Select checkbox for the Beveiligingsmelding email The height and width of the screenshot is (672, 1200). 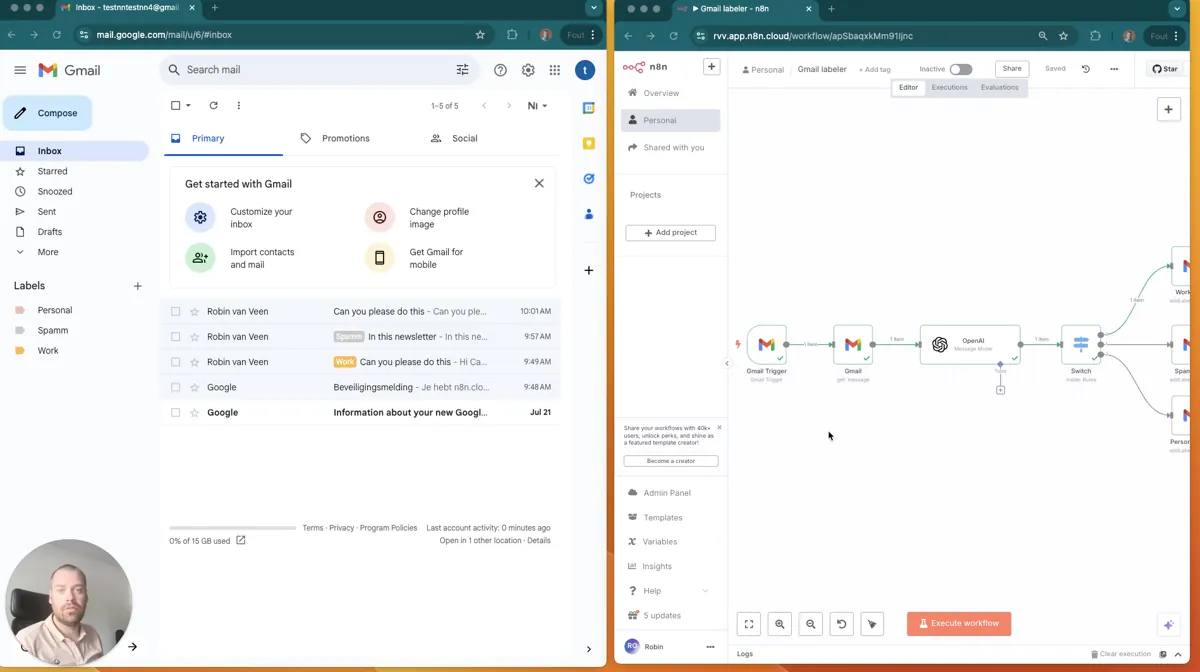[x=175, y=387]
